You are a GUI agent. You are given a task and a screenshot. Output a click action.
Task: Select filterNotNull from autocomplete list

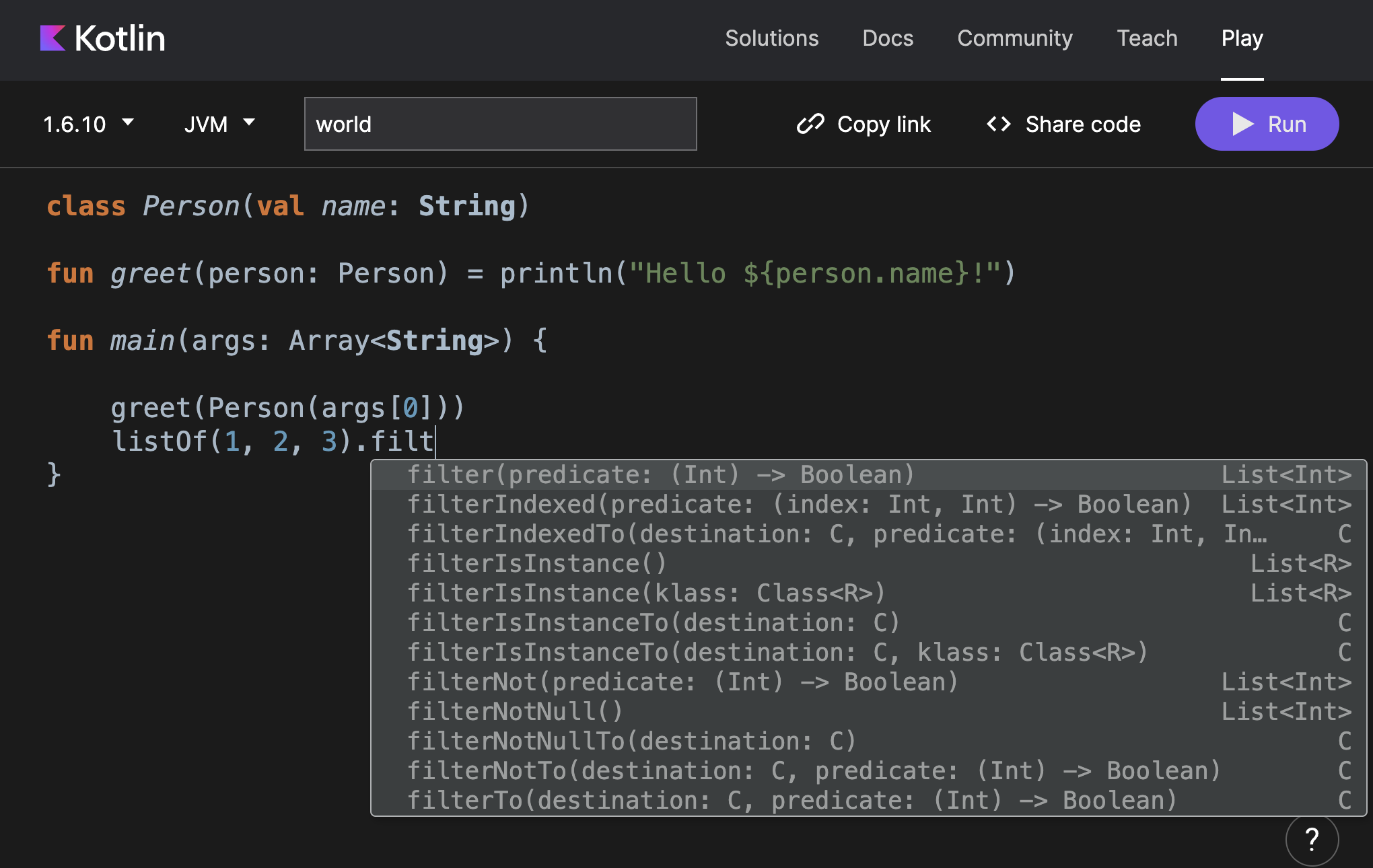pos(515,711)
